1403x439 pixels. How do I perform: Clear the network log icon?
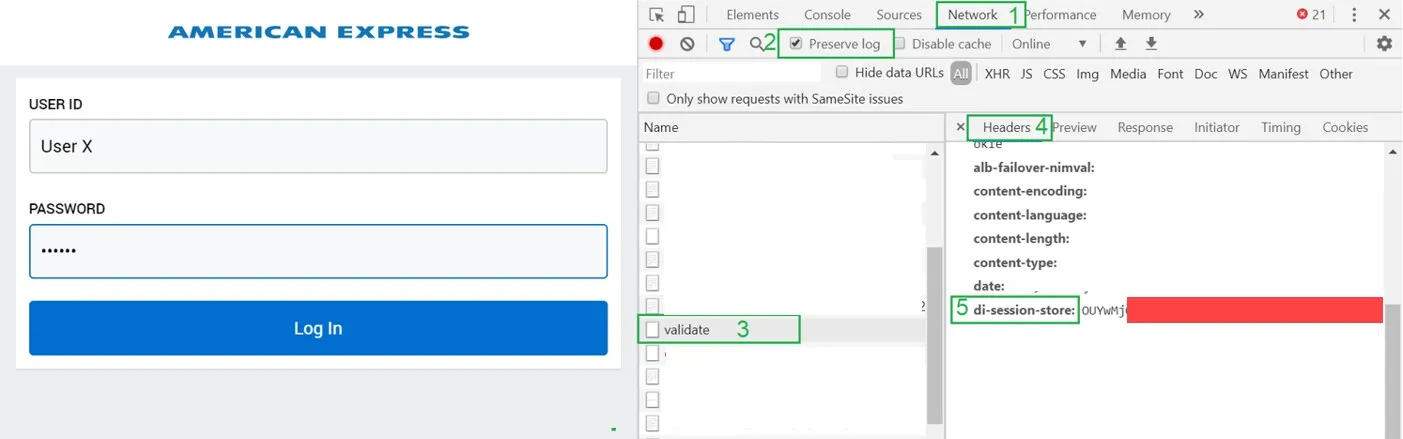(x=687, y=44)
